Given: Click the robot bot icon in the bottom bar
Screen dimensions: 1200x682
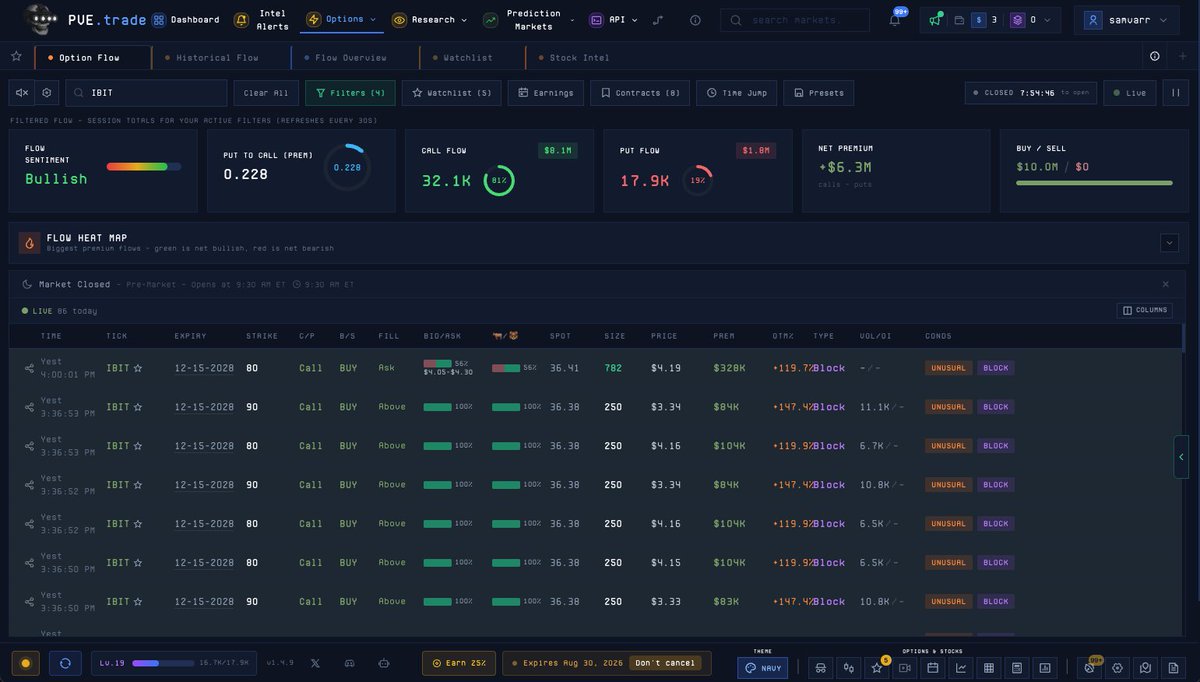Looking at the screenshot, I should [383, 663].
